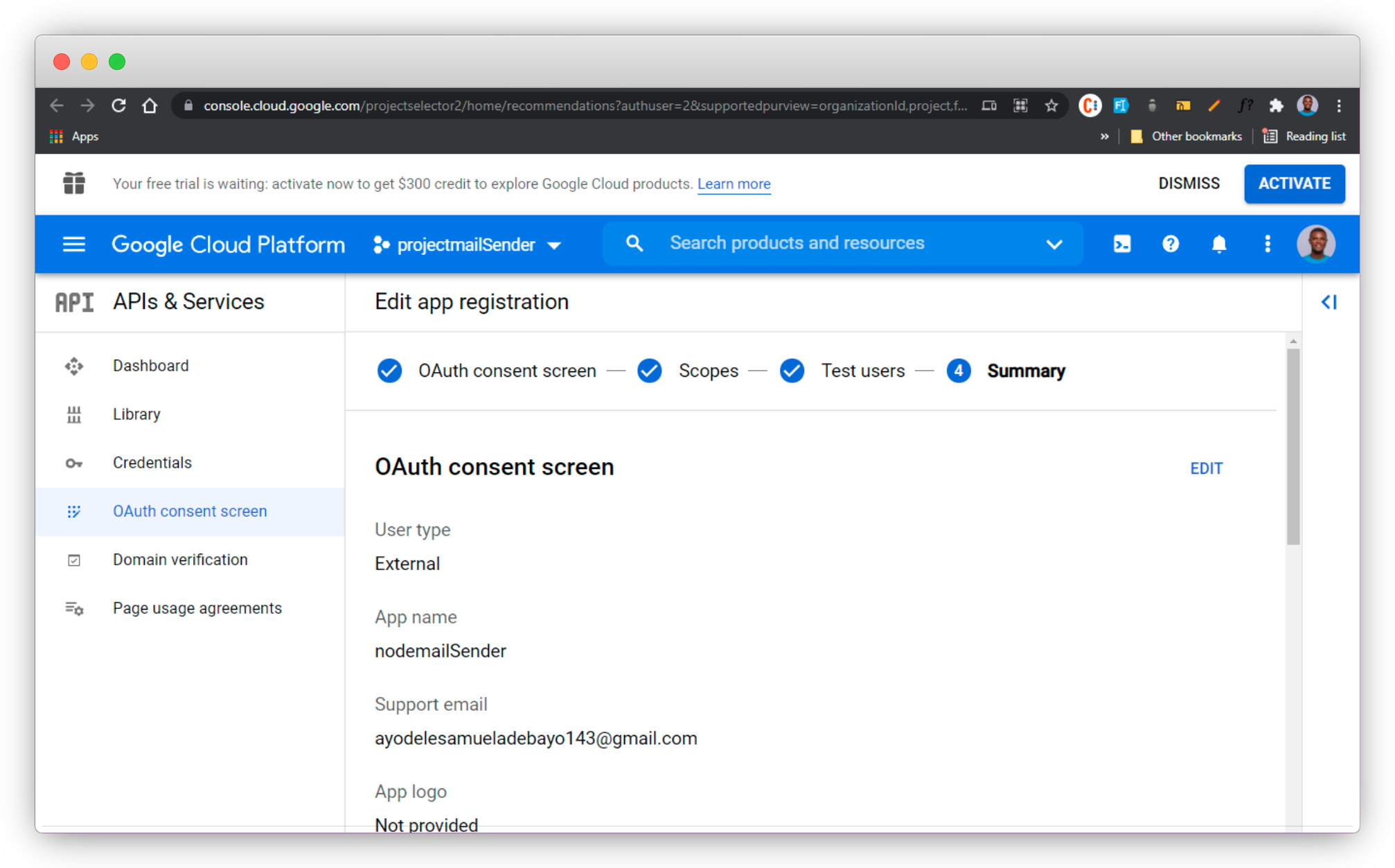Go to the OAuth consent screen step
Viewport: 1395px width, 868px height.
pyautogui.click(x=486, y=371)
